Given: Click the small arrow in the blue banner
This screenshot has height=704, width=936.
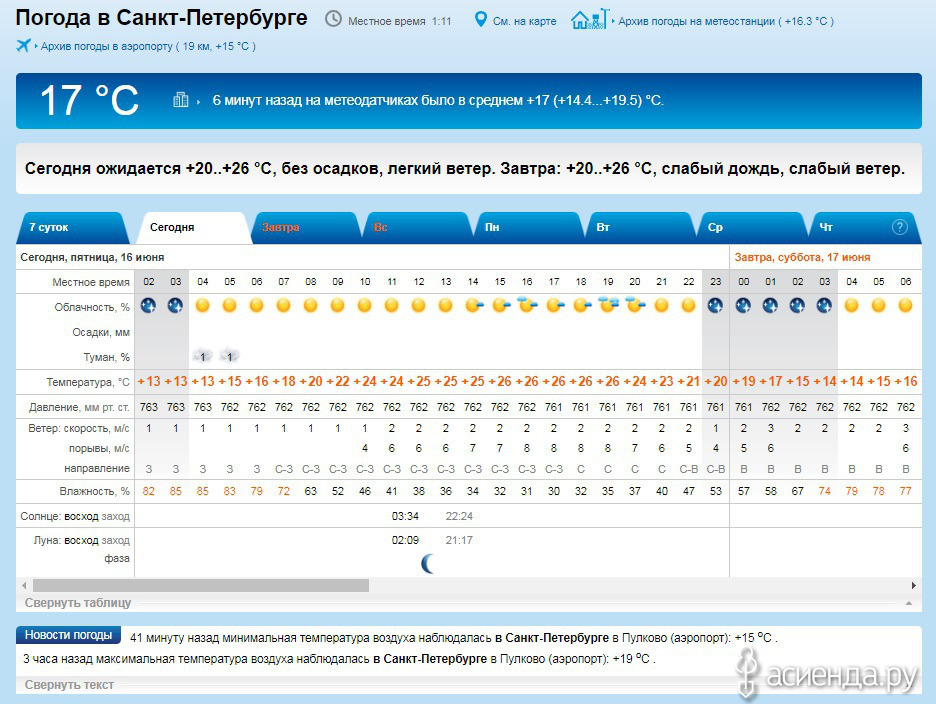Looking at the screenshot, I should pos(198,102).
